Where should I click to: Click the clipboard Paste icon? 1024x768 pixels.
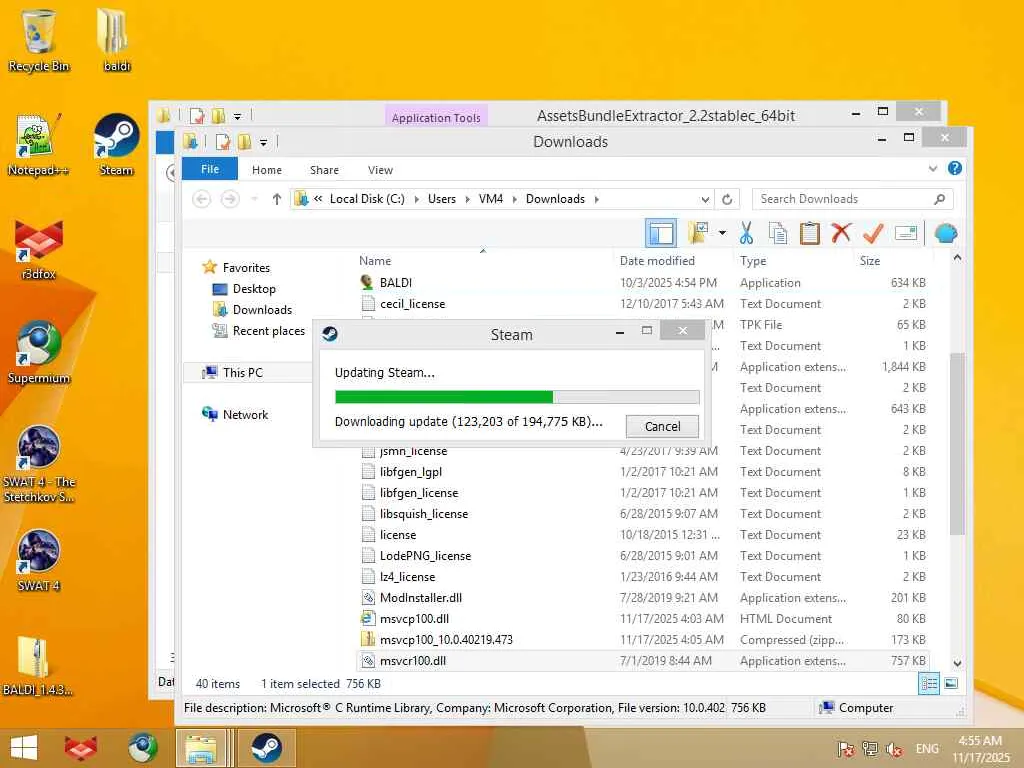(x=809, y=233)
